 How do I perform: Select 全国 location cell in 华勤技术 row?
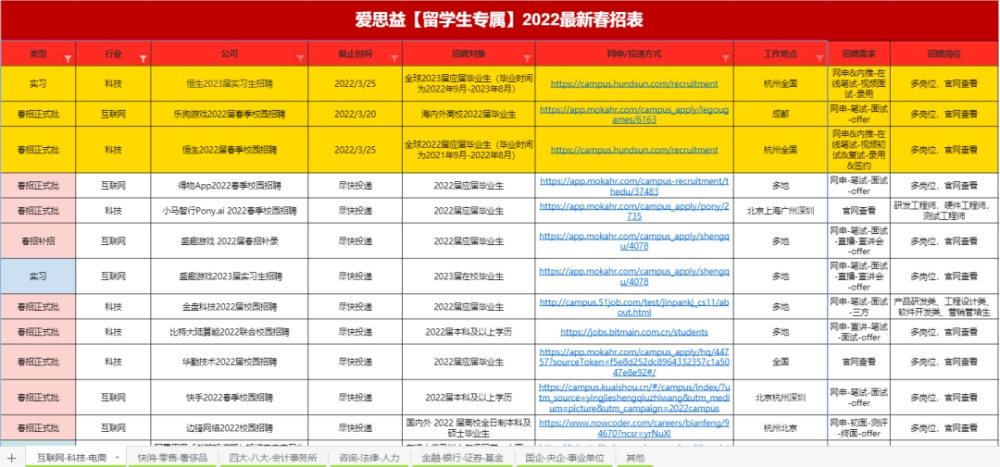781,362
